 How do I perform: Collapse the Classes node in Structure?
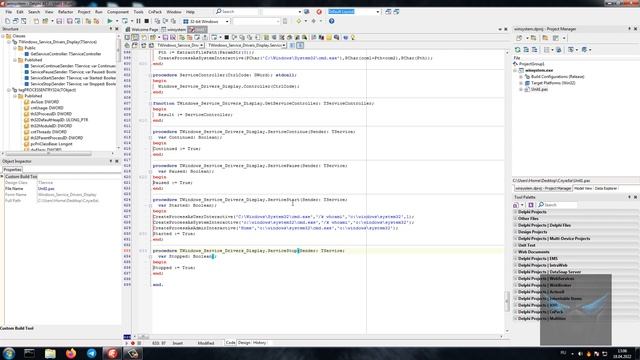point(3,36)
